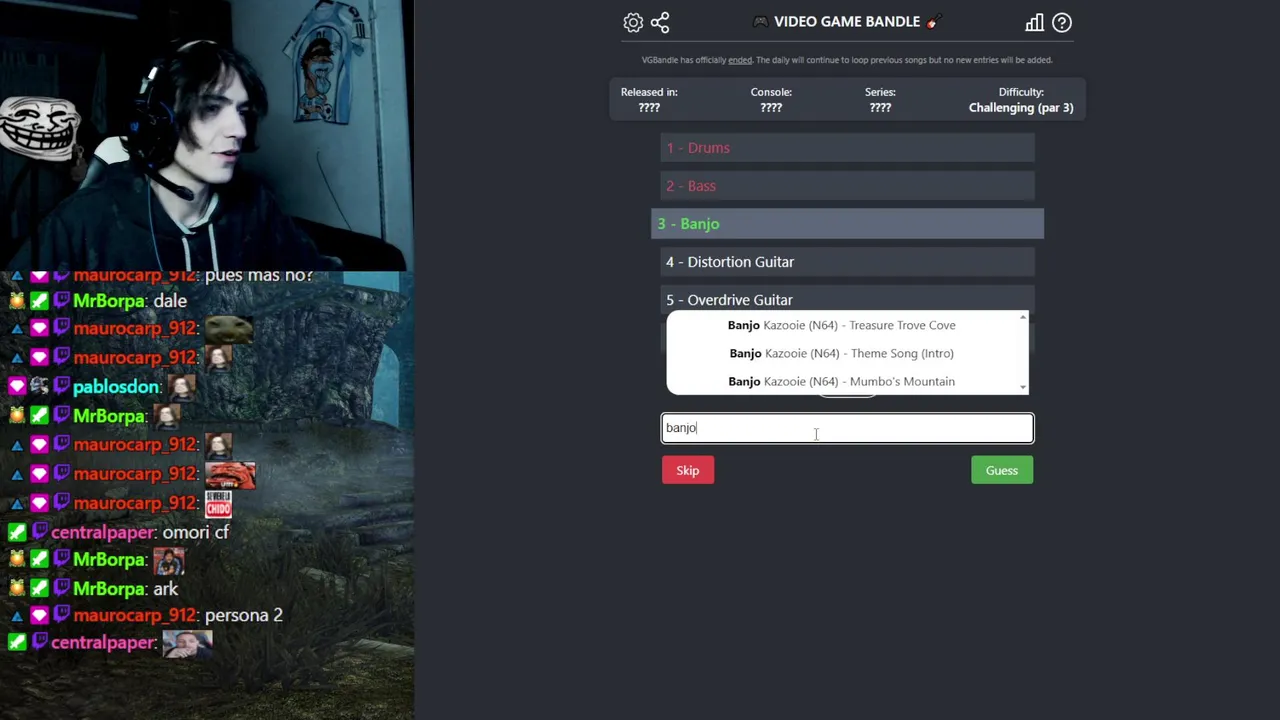Choose suggestion "Banjo Kazooie - Theme Song (Intro)"
The height and width of the screenshot is (720, 1280).
click(x=841, y=353)
